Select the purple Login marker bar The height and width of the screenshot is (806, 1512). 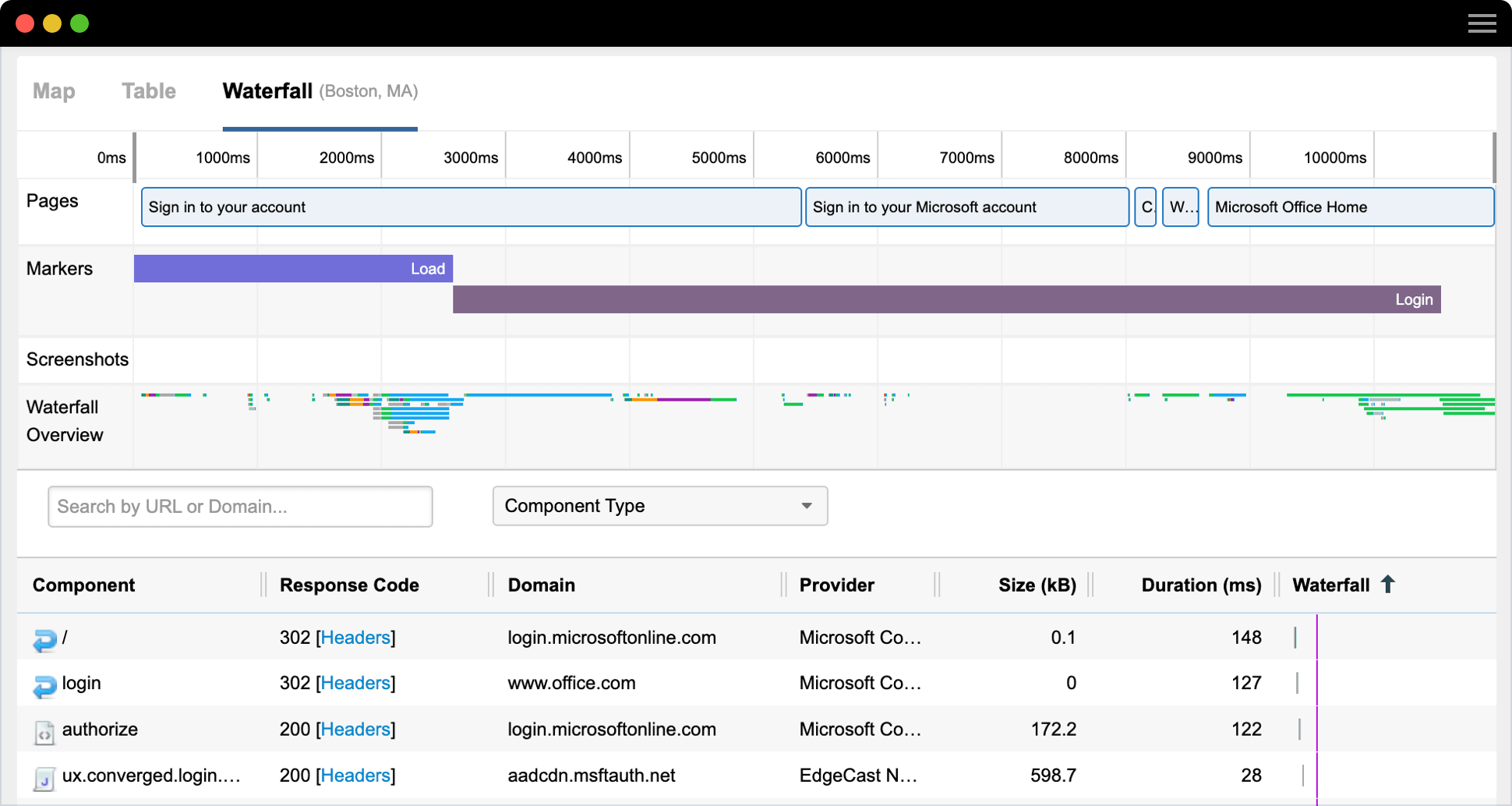pyautogui.click(x=946, y=299)
